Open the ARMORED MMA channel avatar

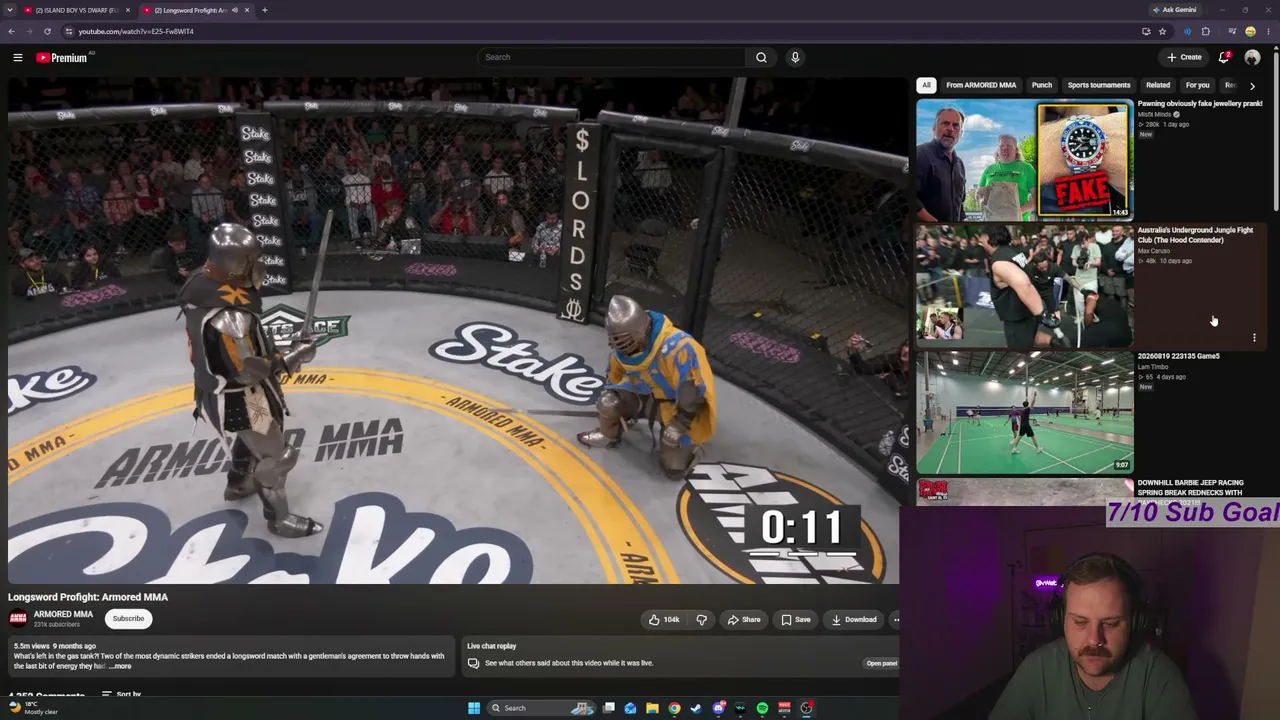click(18, 618)
